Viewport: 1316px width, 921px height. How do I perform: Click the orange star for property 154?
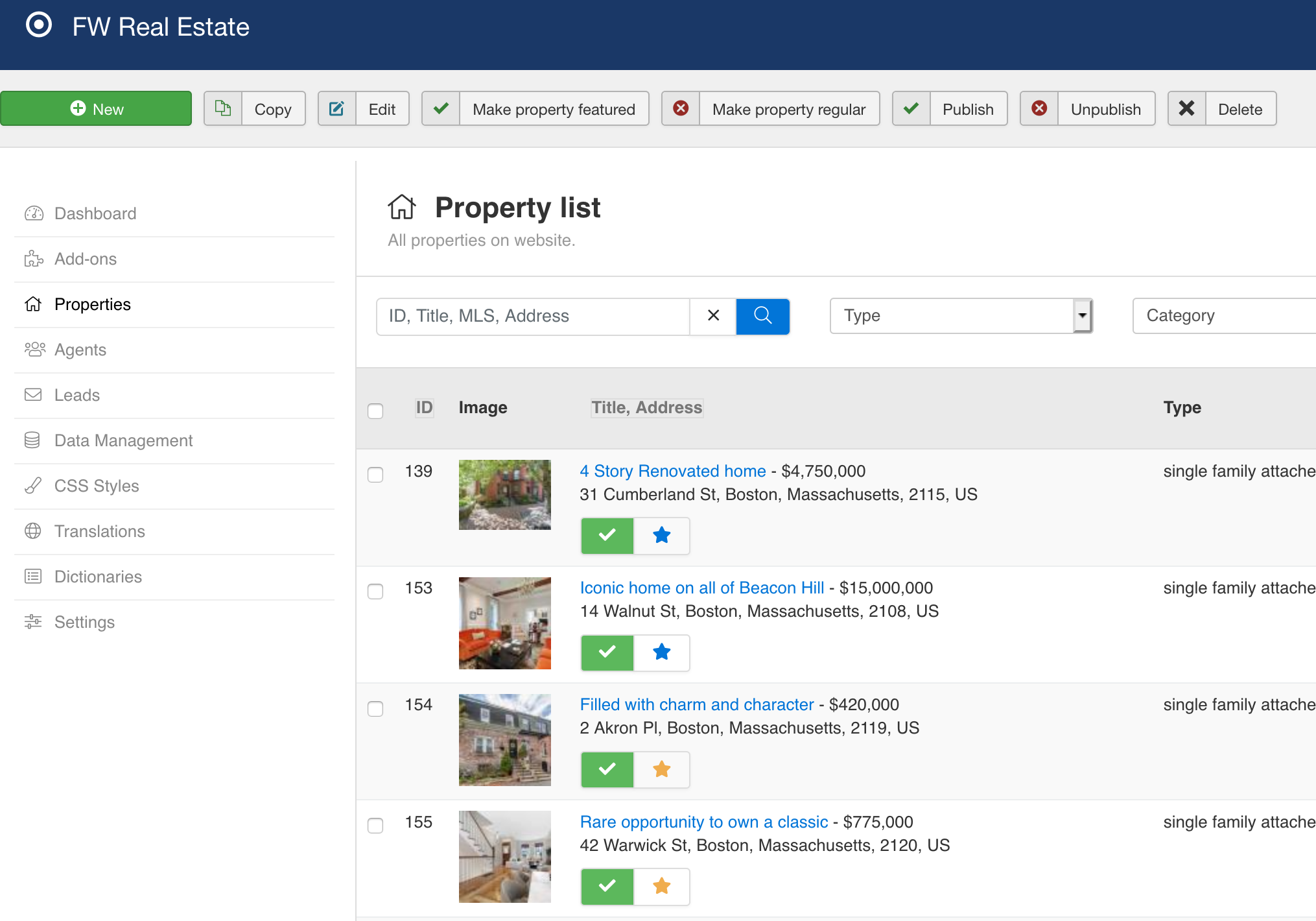click(x=661, y=770)
